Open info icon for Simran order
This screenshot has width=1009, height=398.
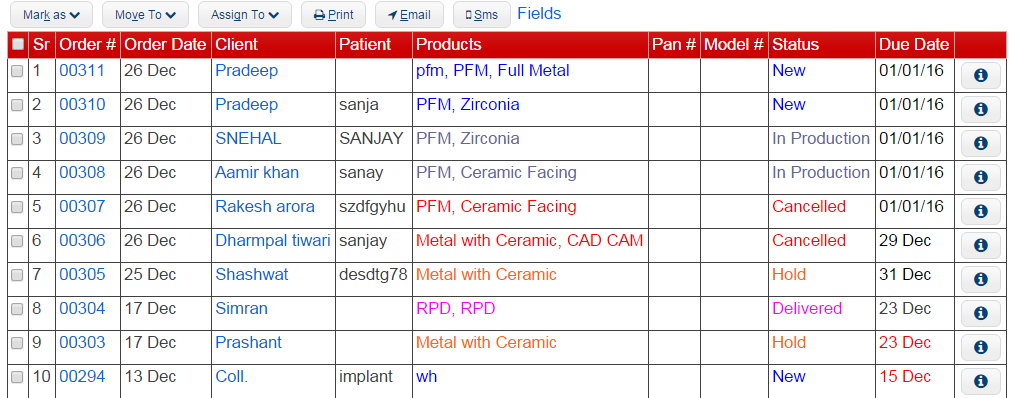[981, 313]
